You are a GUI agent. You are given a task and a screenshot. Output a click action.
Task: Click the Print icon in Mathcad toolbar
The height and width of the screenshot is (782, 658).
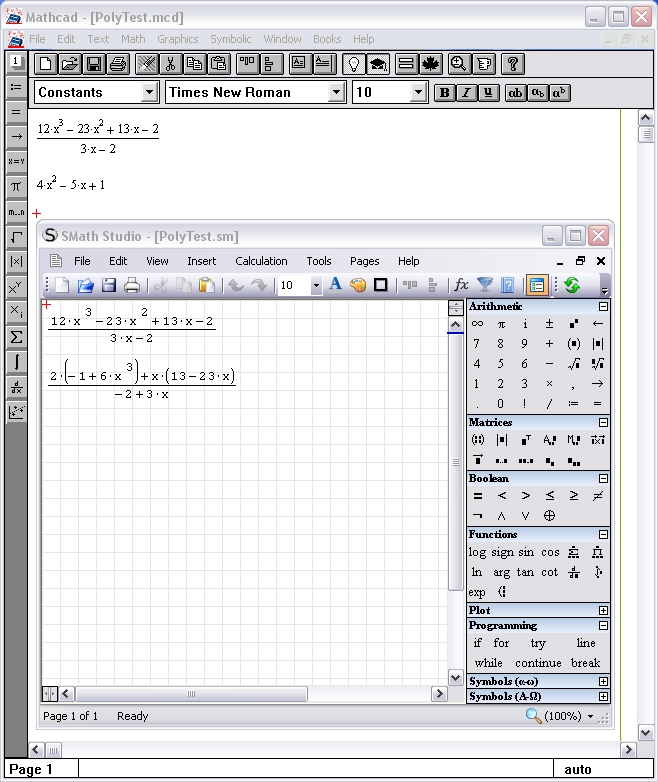tap(118, 64)
